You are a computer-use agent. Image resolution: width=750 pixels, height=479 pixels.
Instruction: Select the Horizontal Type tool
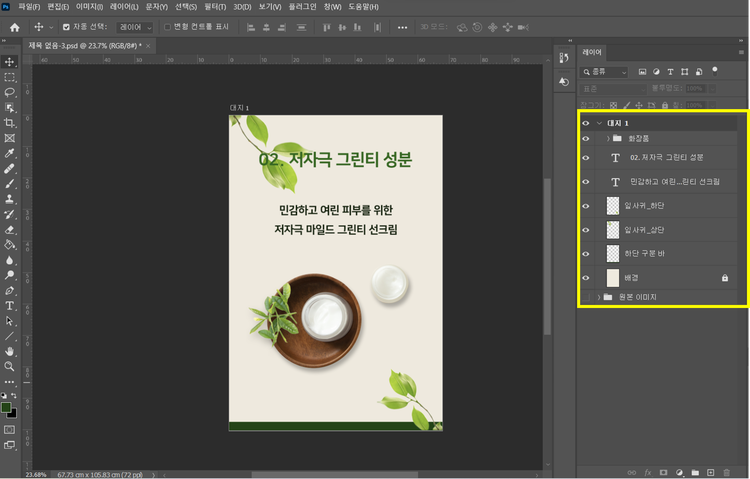click(x=9, y=306)
